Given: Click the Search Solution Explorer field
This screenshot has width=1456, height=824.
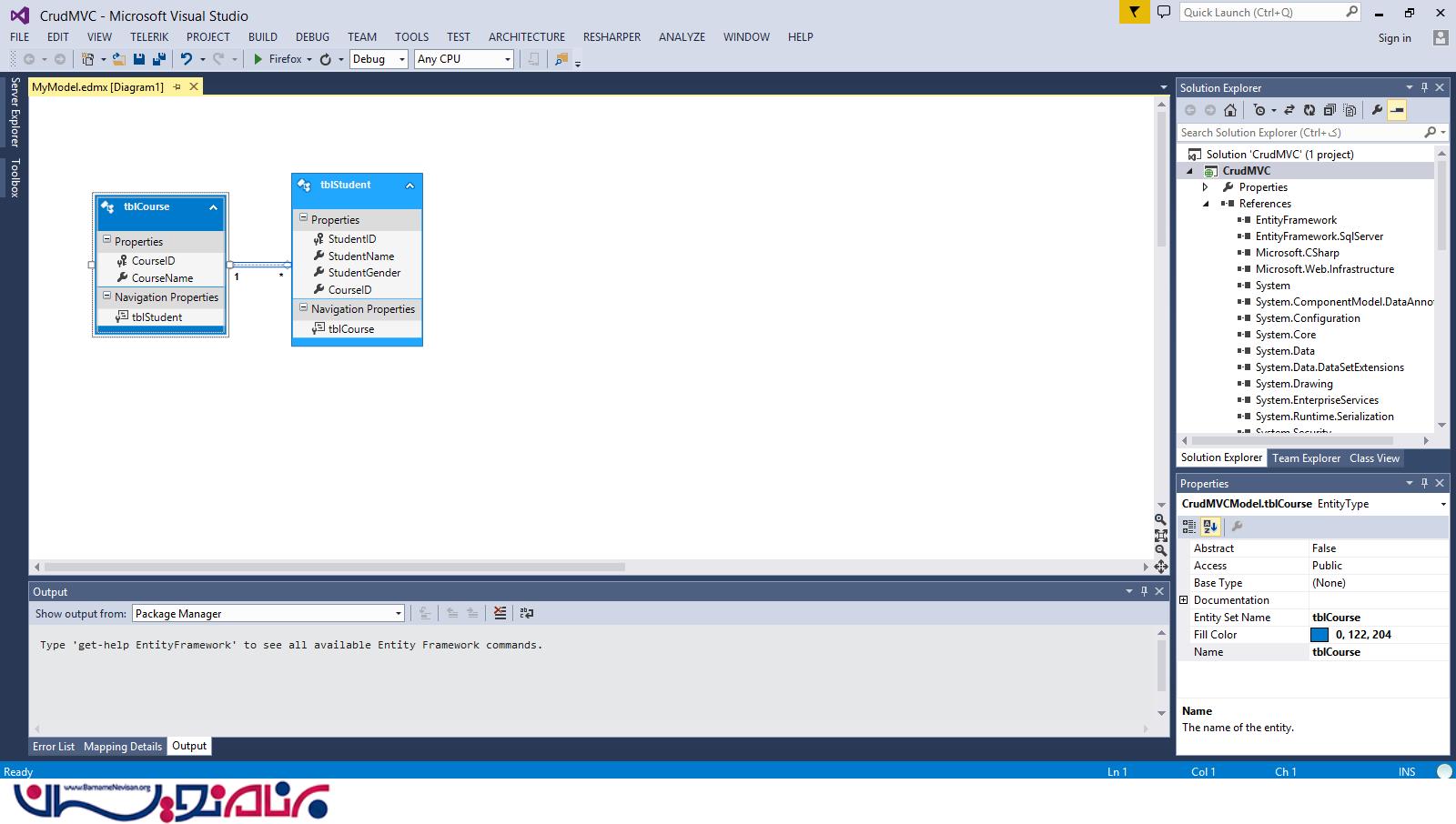Looking at the screenshot, I should pyautogui.click(x=1299, y=133).
